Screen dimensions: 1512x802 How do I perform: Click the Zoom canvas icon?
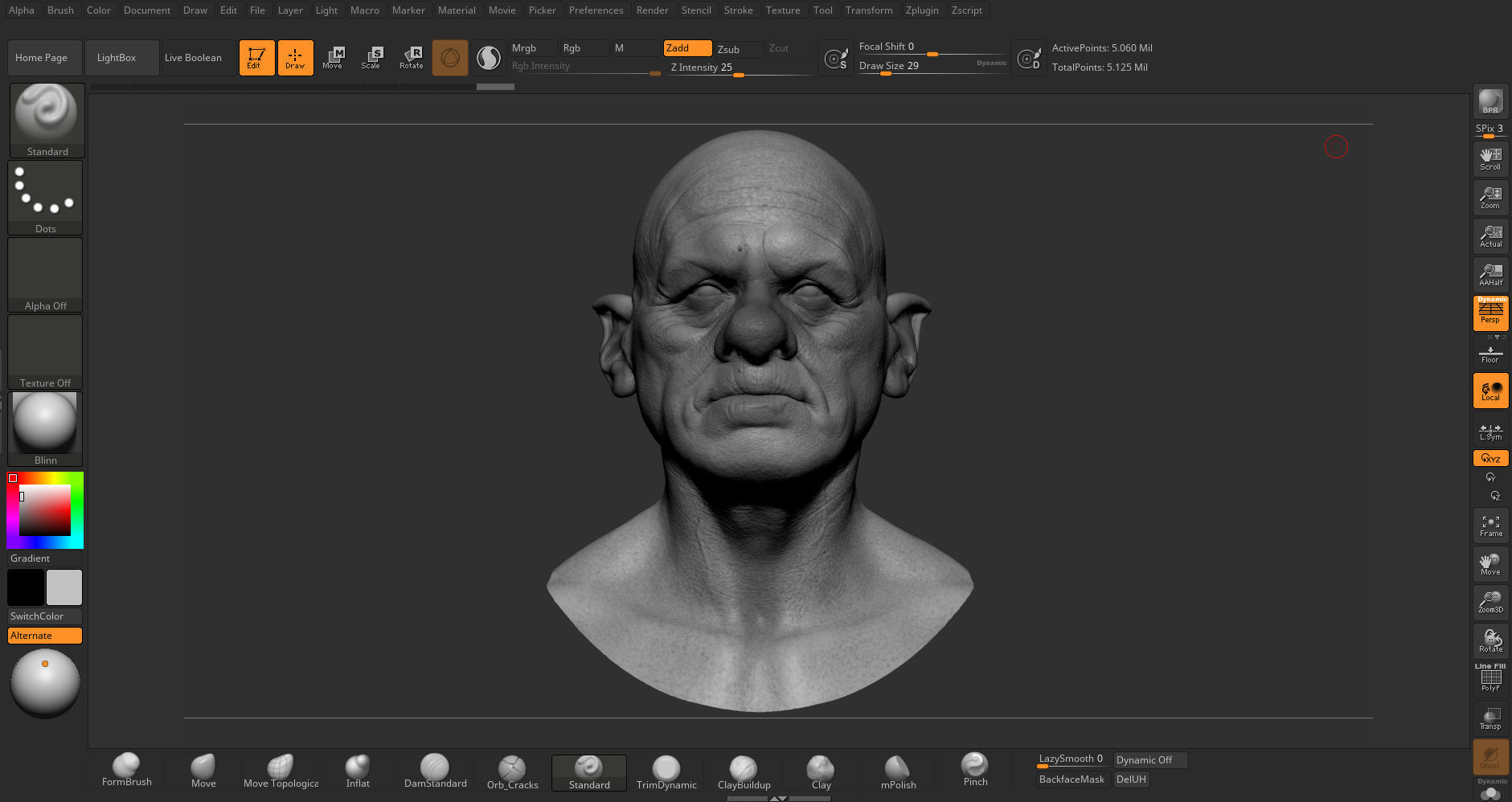point(1490,197)
